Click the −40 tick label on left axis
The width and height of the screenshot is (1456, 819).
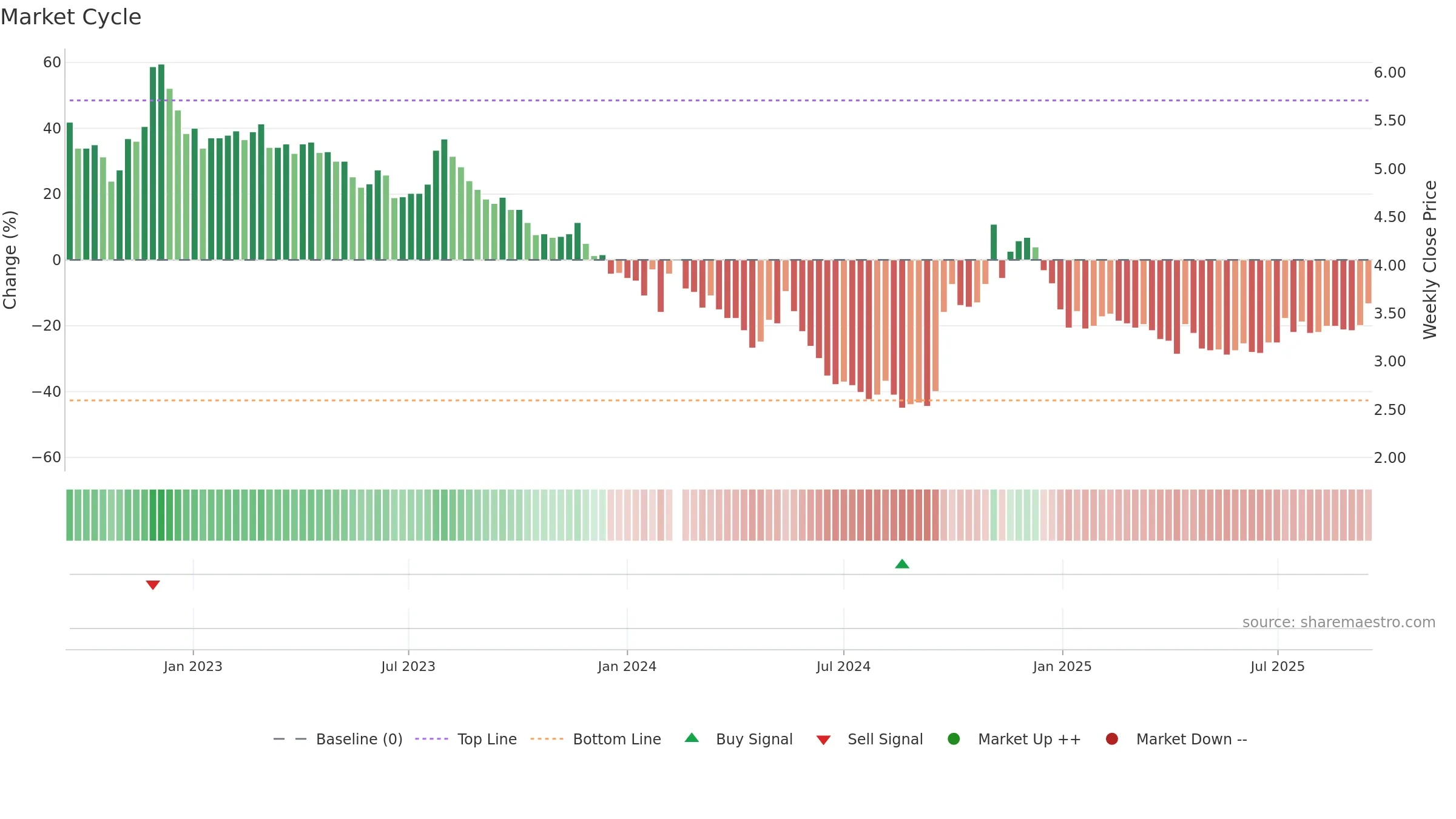[47, 392]
